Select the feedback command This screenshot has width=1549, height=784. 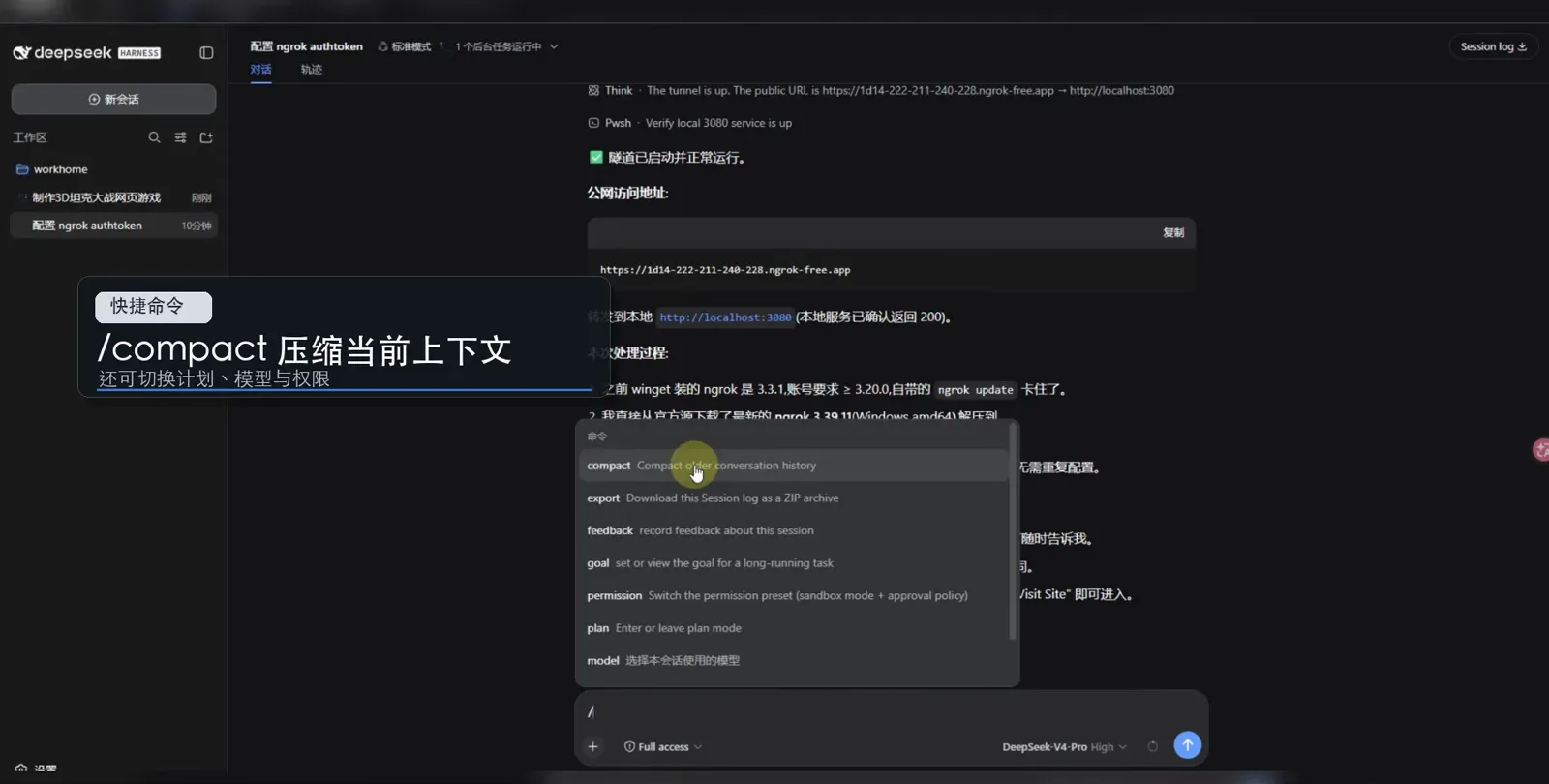(x=793, y=530)
